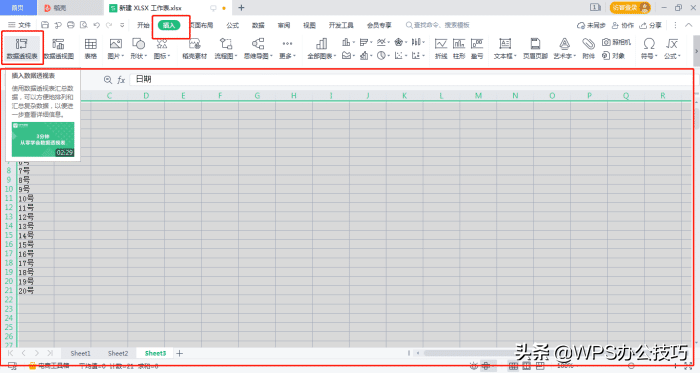The height and width of the screenshot is (373, 700).
Task: Collapse the ribbon with the chevron-up arrow
Action: (689, 25)
